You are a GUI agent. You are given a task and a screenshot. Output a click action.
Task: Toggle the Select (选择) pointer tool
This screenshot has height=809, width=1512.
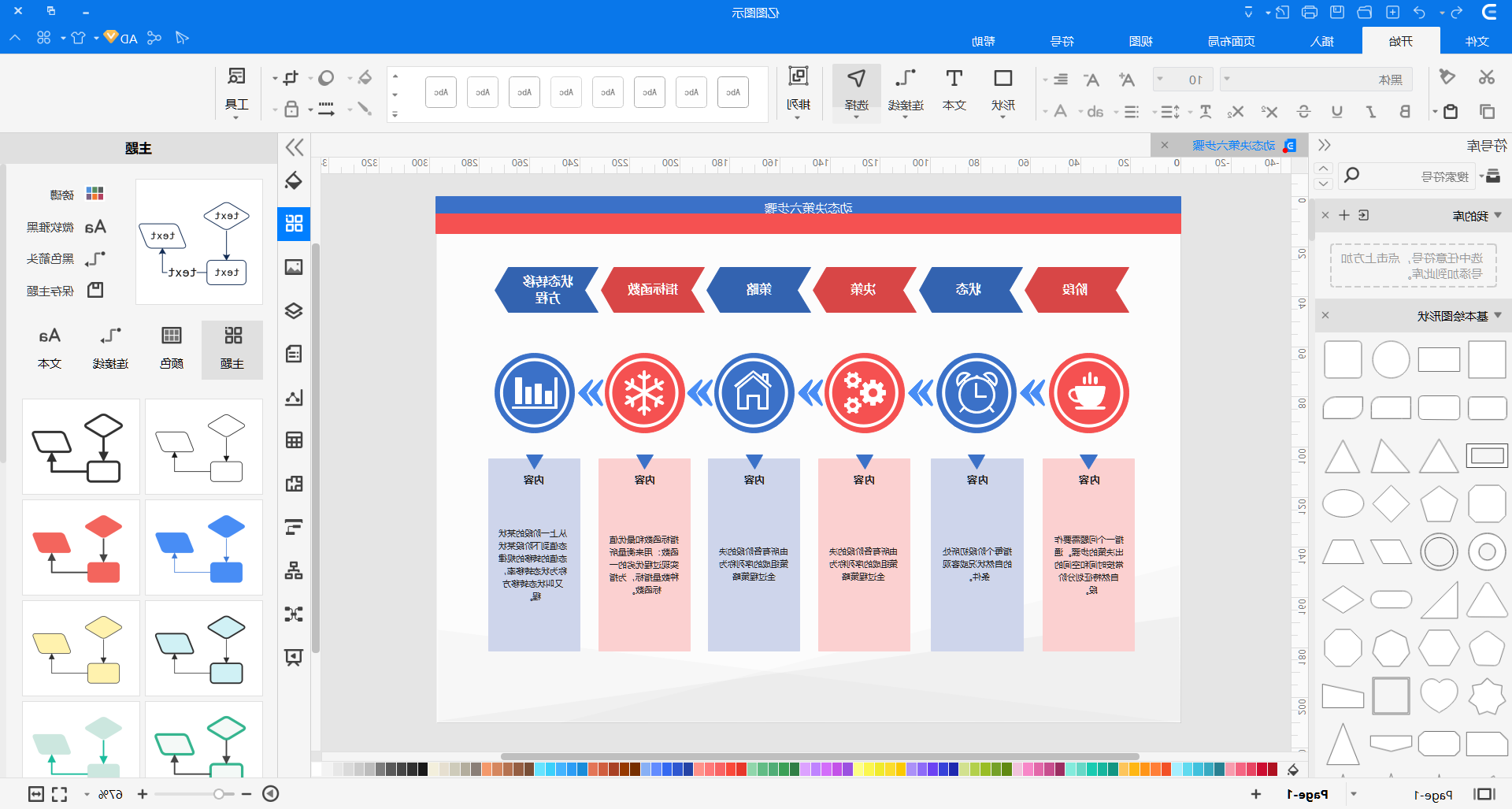click(857, 92)
